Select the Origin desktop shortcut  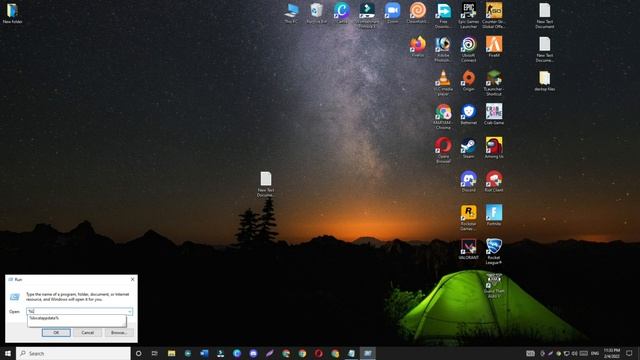pyautogui.click(x=469, y=81)
